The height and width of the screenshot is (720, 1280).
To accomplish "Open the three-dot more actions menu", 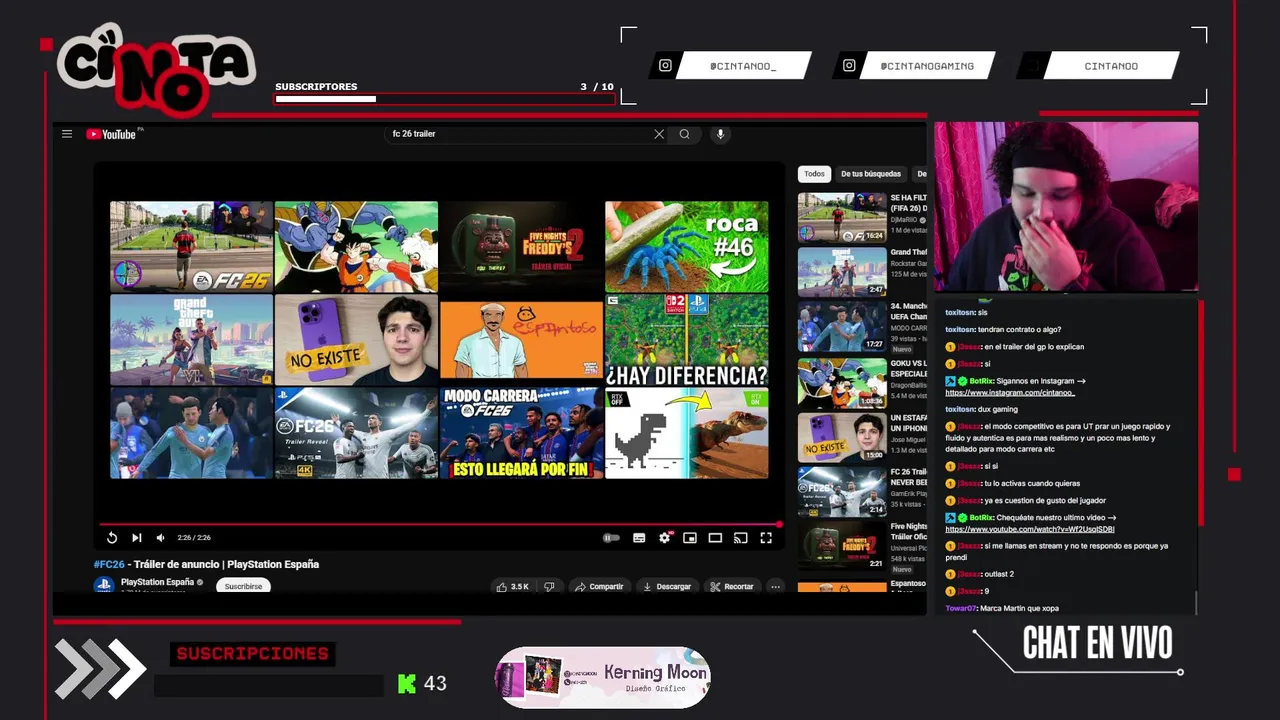I will [775, 587].
